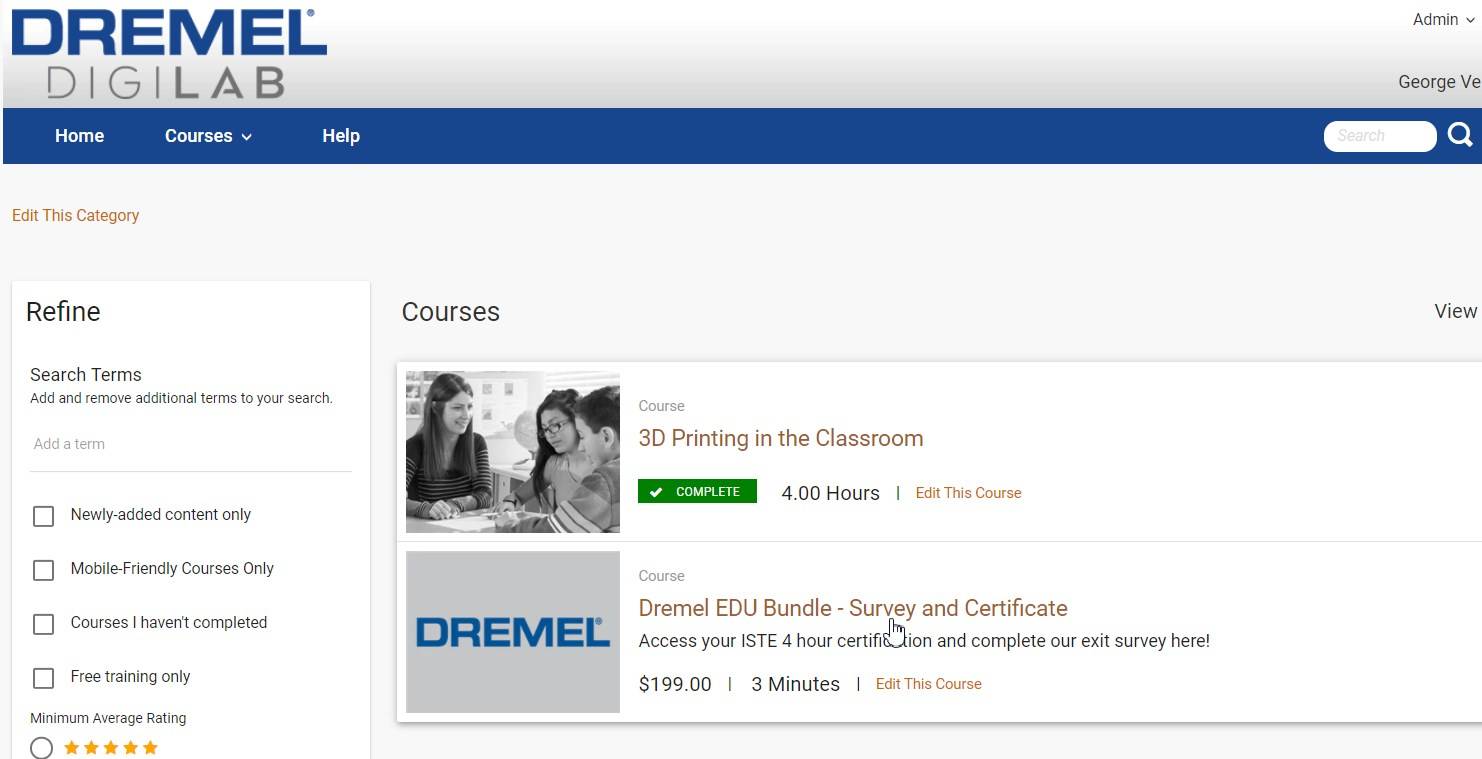Click the 4.00 Hours duration text
This screenshot has width=1482, height=759.
830,493
